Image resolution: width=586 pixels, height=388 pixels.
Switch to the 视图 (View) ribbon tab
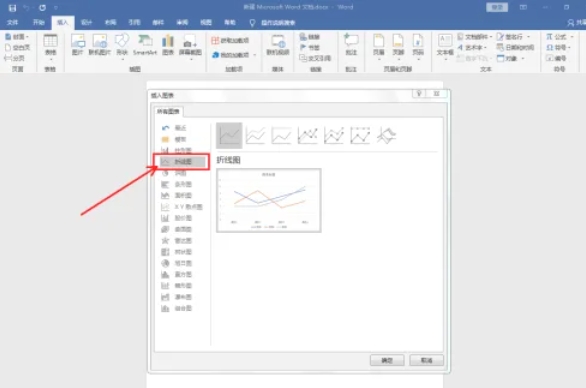point(206,22)
